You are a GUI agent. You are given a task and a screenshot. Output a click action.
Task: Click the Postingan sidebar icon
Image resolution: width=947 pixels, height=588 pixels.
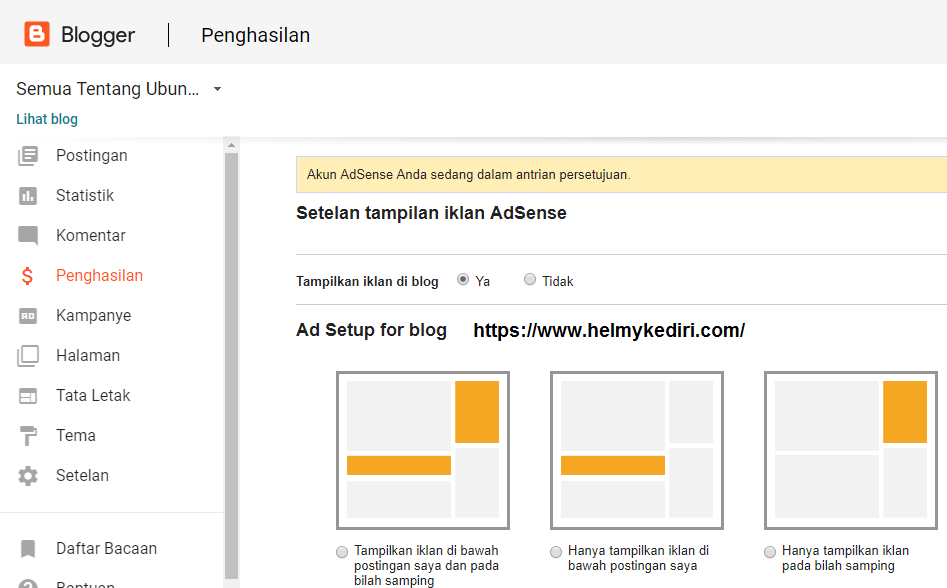pyautogui.click(x=28, y=156)
